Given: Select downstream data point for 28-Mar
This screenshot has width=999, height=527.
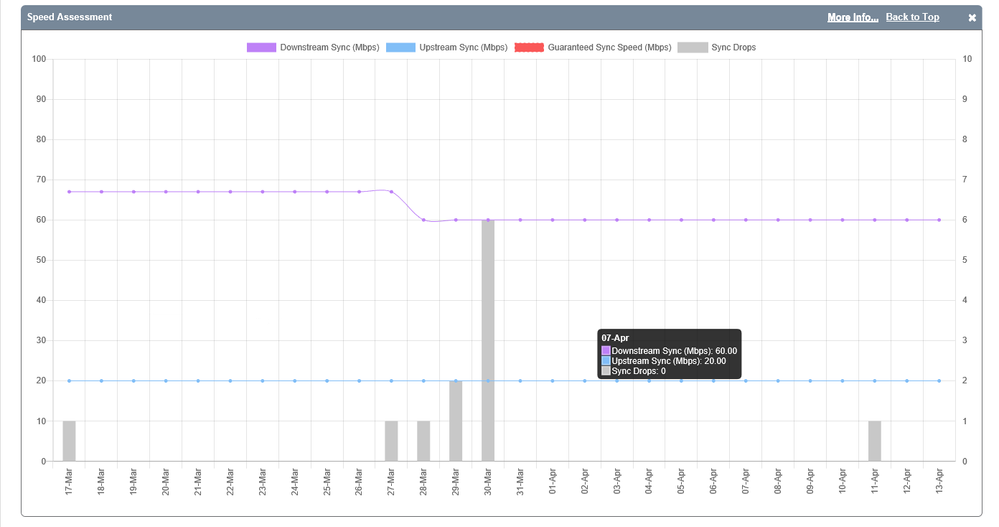Looking at the screenshot, I should (x=424, y=220).
